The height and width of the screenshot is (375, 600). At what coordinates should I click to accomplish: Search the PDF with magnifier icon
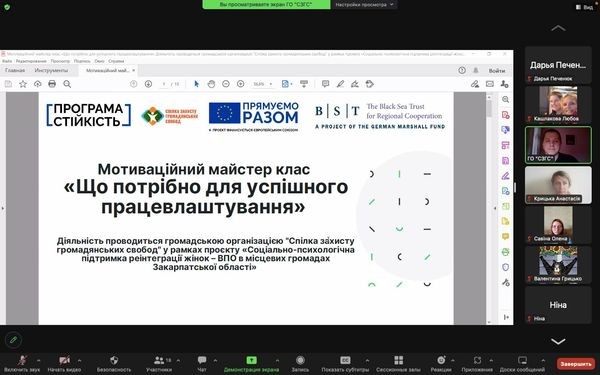tap(67, 84)
